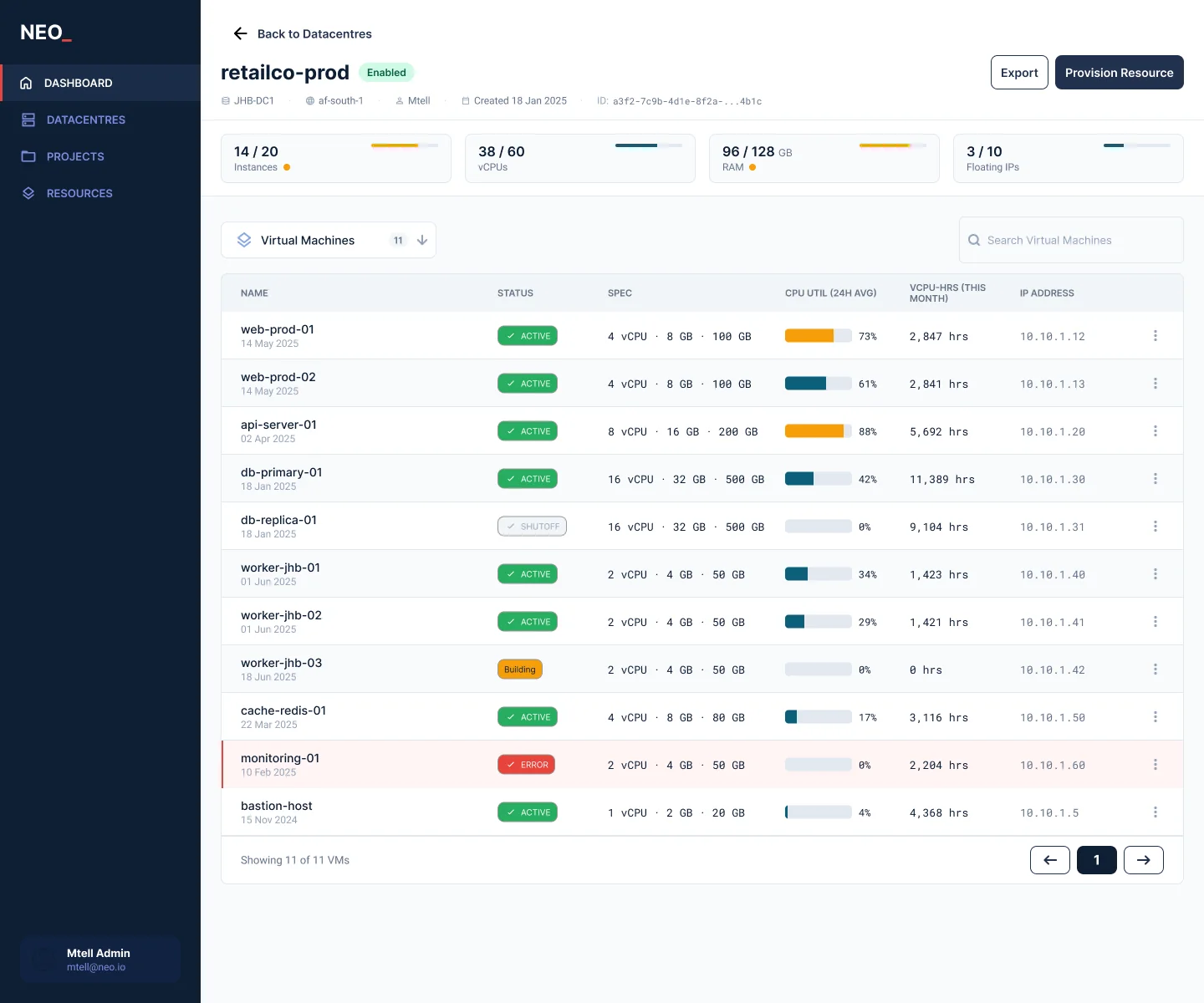Click the VM name web-prod-01
This screenshot has width=1204, height=1003.
click(278, 329)
